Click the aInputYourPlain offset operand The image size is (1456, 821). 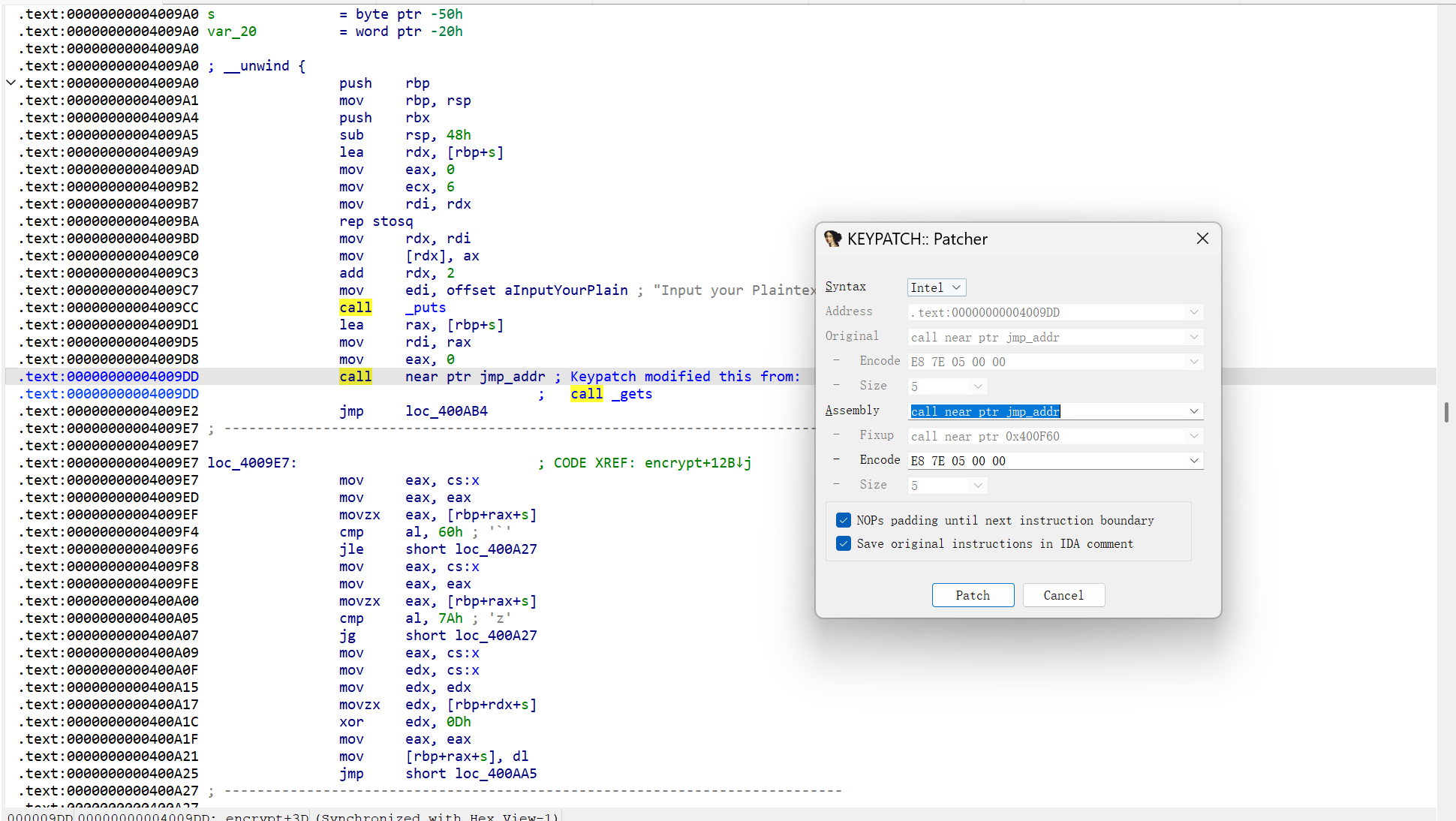coord(565,290)
